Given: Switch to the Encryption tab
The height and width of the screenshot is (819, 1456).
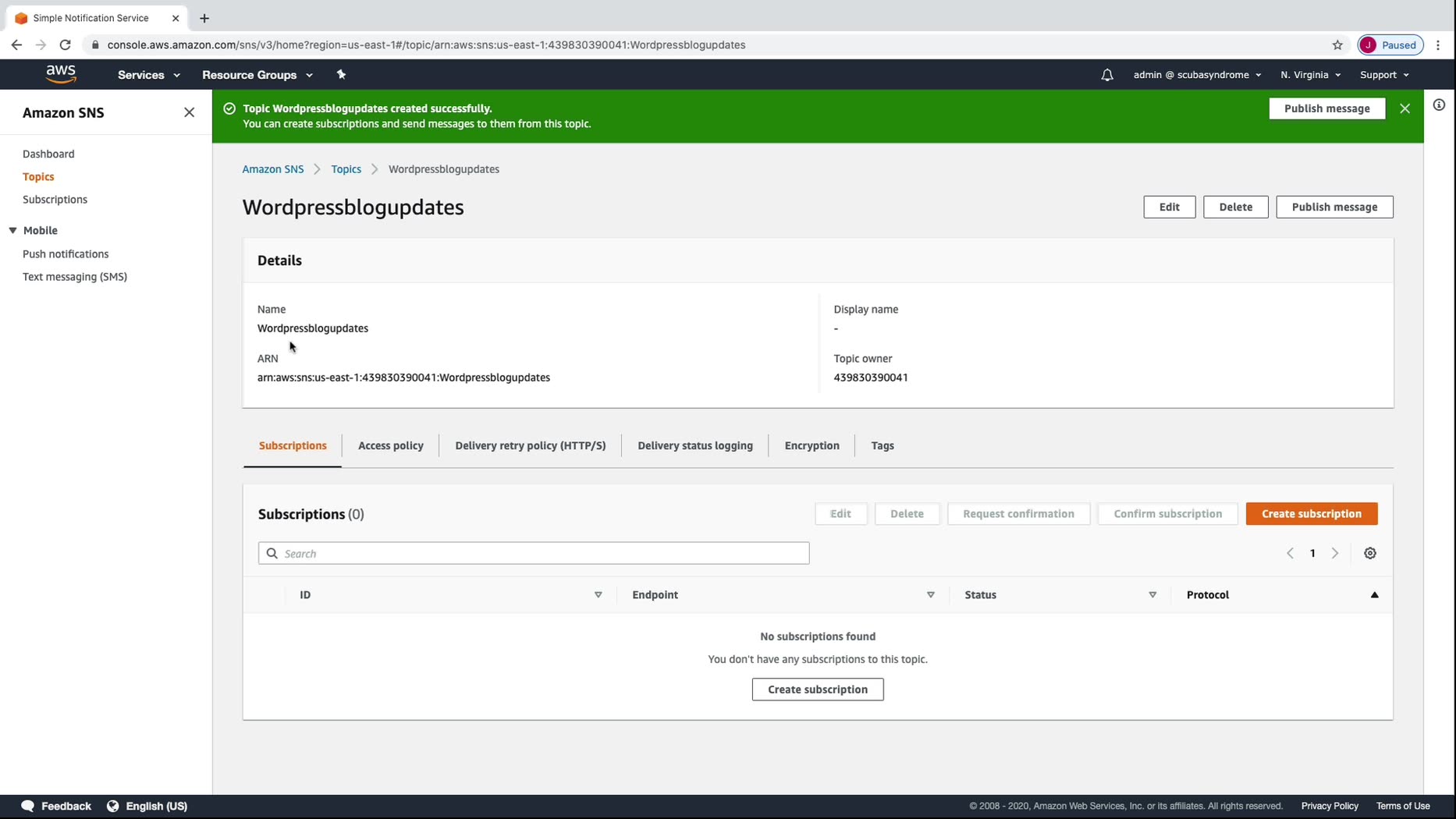Looking at the screenshot, I should coord(812,446).
